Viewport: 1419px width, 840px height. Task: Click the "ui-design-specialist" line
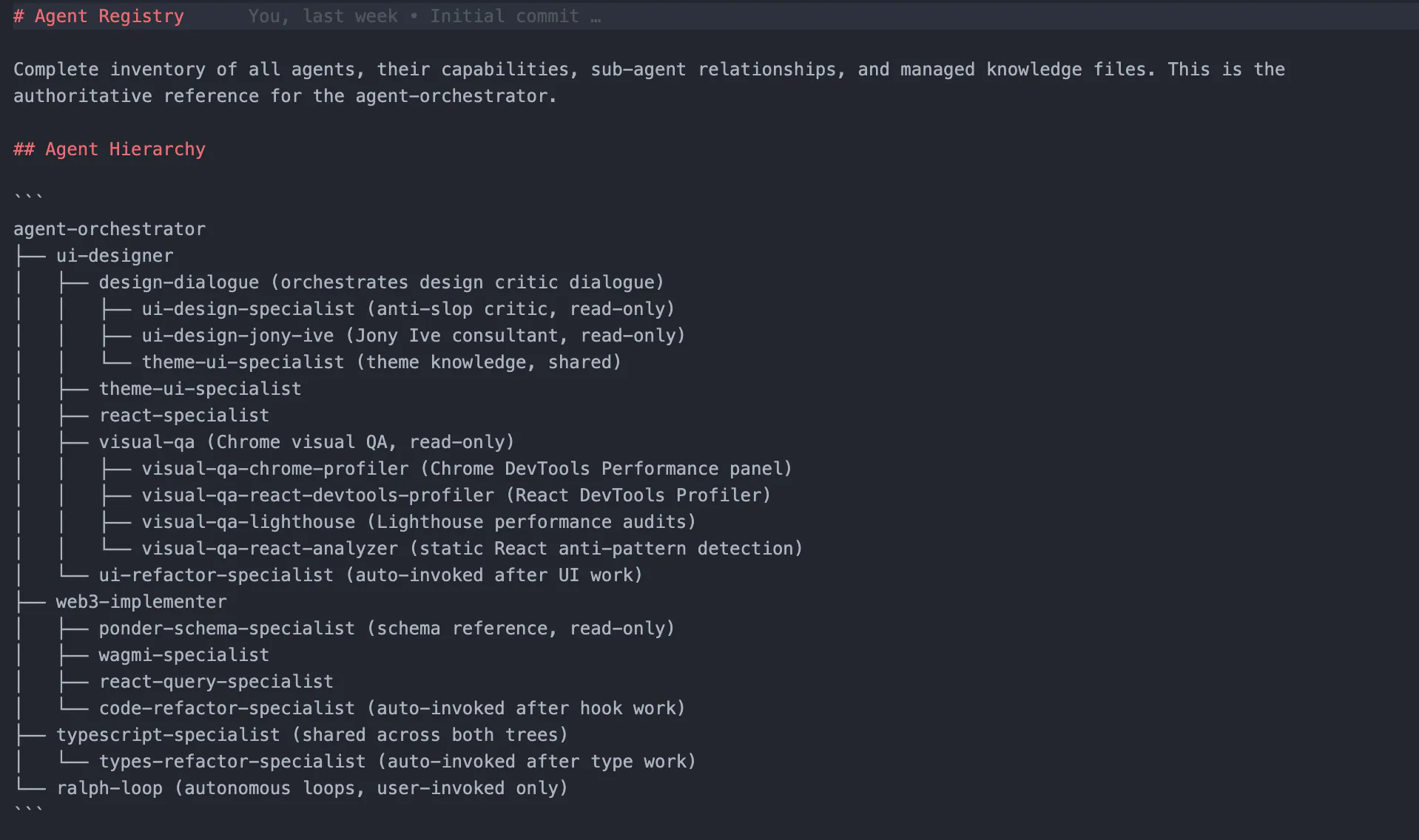tap(248, 309)
